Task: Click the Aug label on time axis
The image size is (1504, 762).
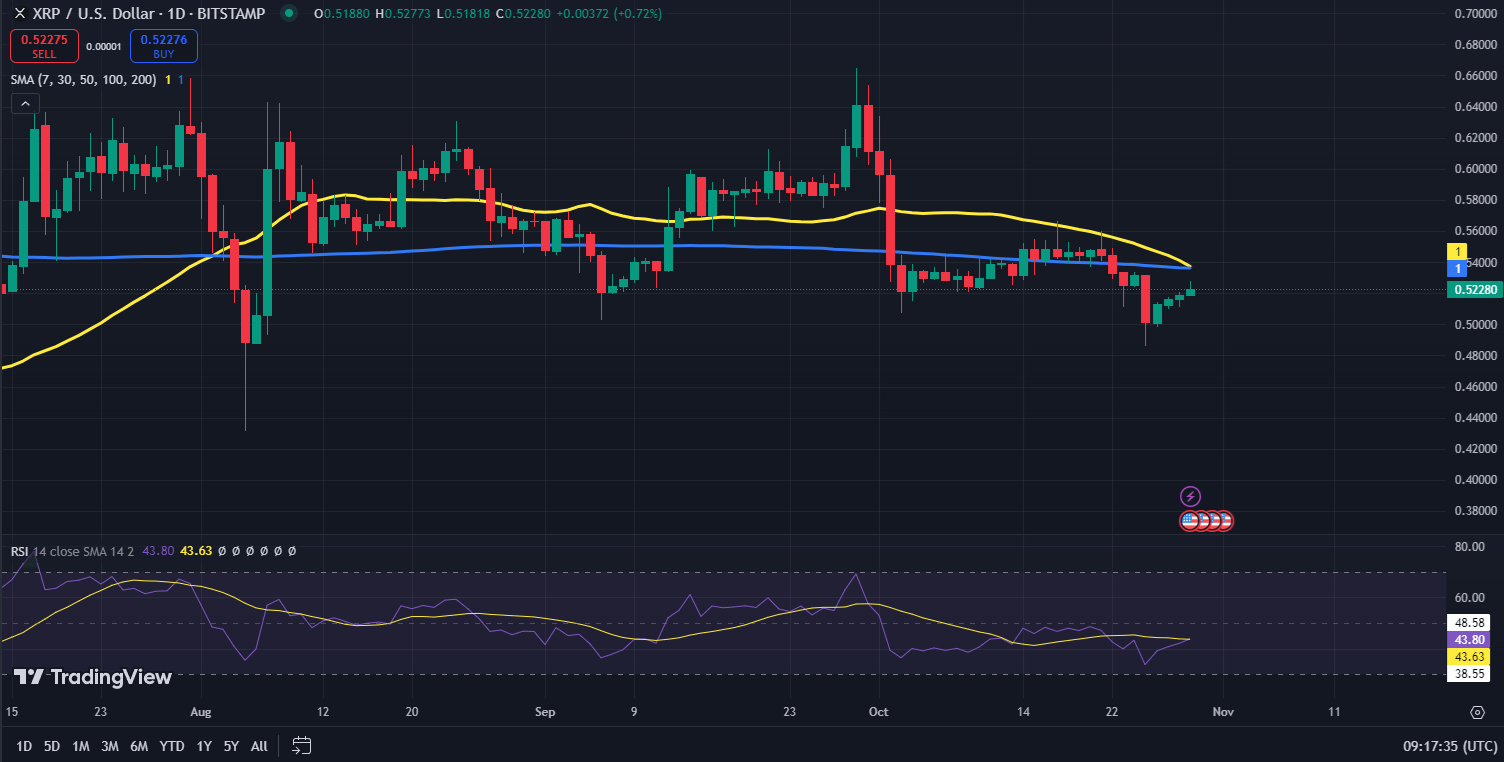Action: (x=201, y=712)
